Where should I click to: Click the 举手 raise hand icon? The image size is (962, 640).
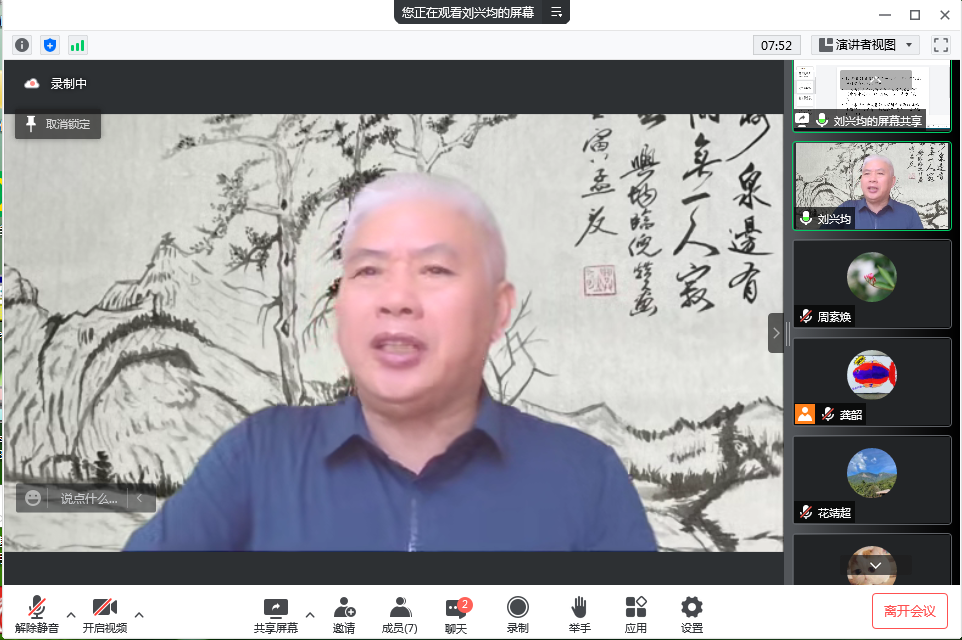coord(579,615)
